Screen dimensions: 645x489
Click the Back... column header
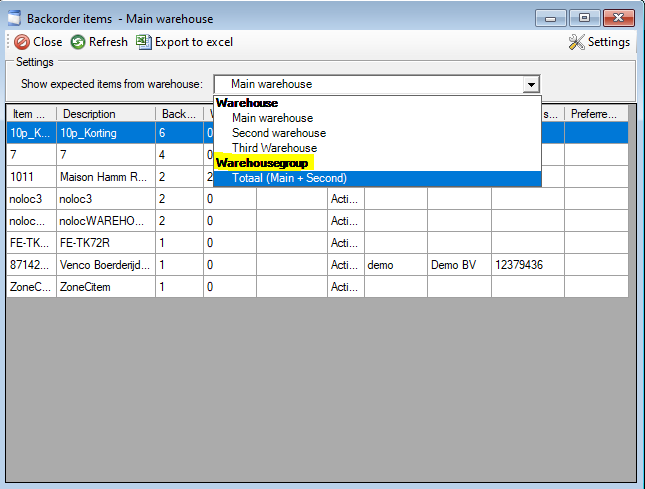click(x=179, y=114)
